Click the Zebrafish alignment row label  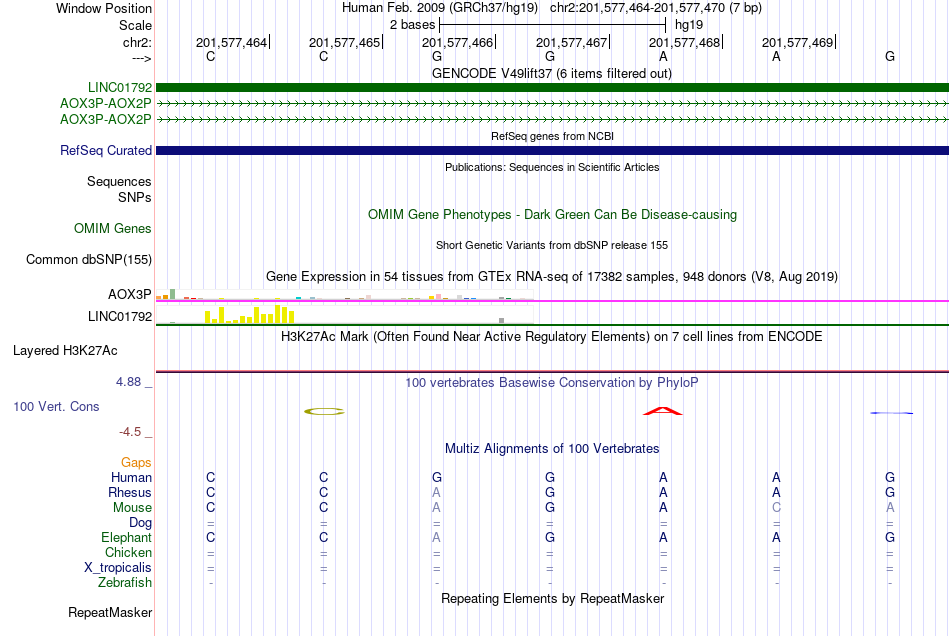[125, 583]
